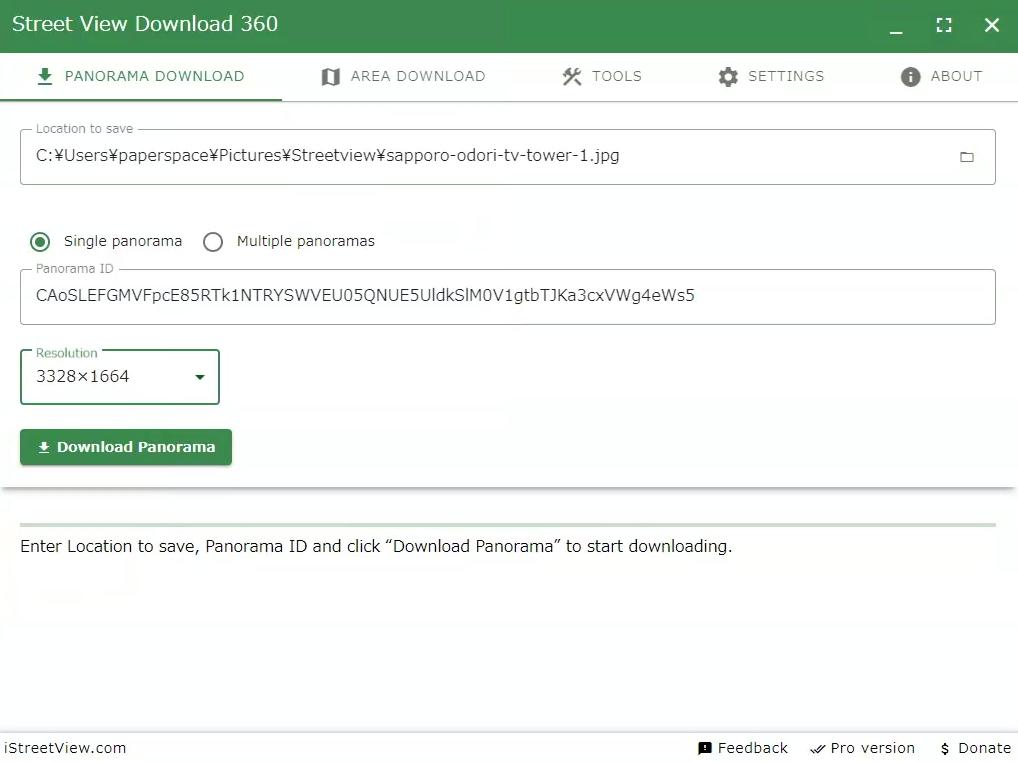Open the iStreetView.com link
This screenshot has height=762, width=1018.
tap(65, 748)
